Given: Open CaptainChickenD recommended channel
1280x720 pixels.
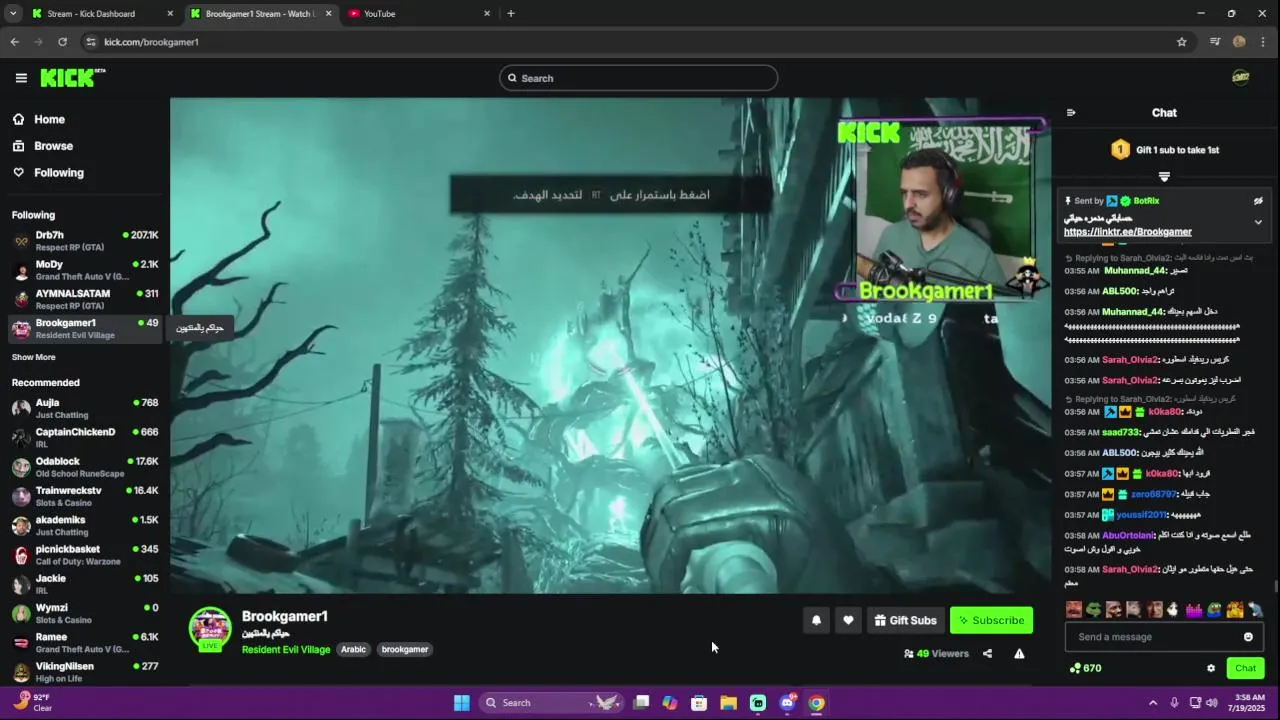Looking at the screenshot, I should 85,438.
